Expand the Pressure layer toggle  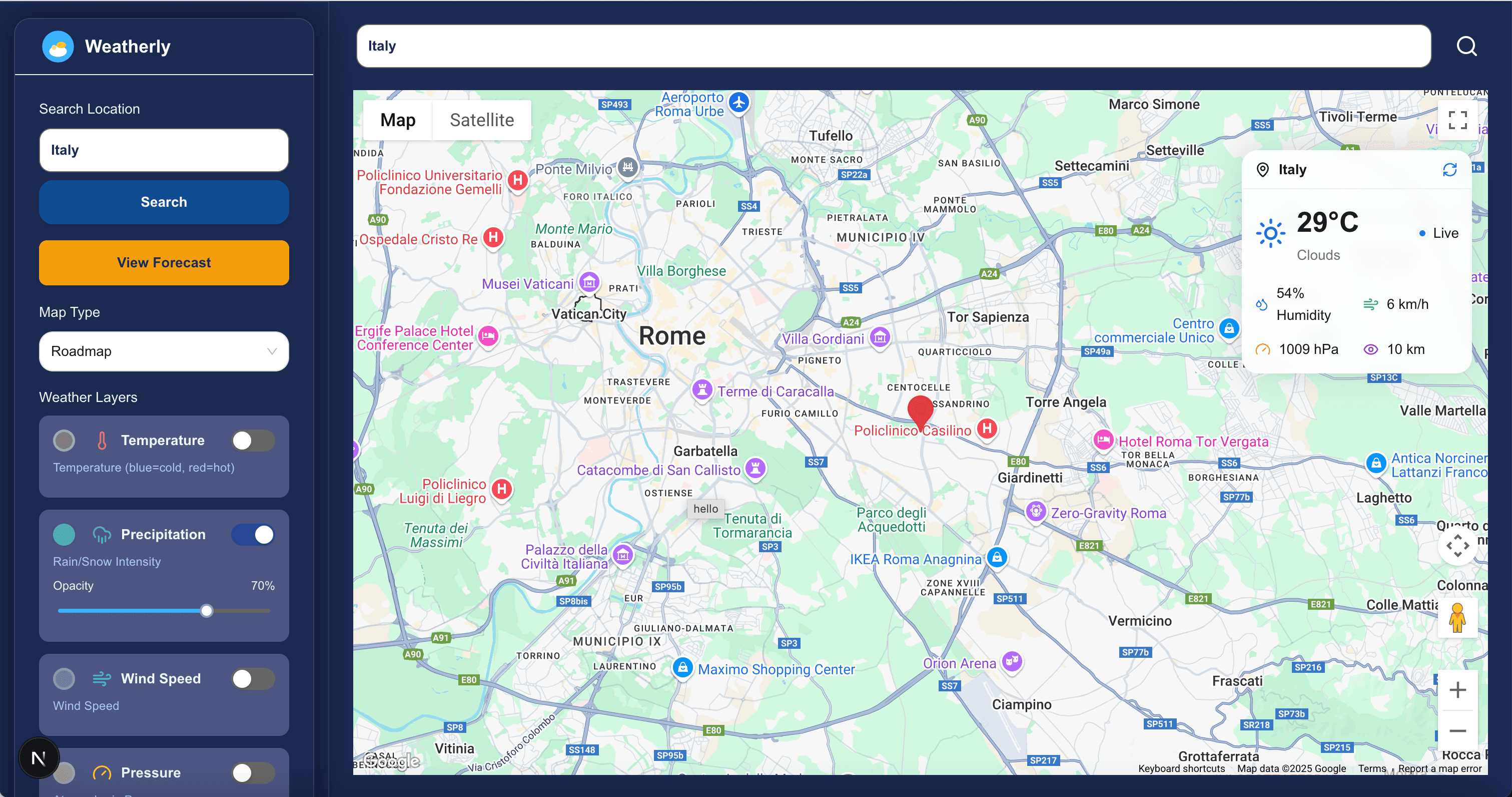coord(253,773)
